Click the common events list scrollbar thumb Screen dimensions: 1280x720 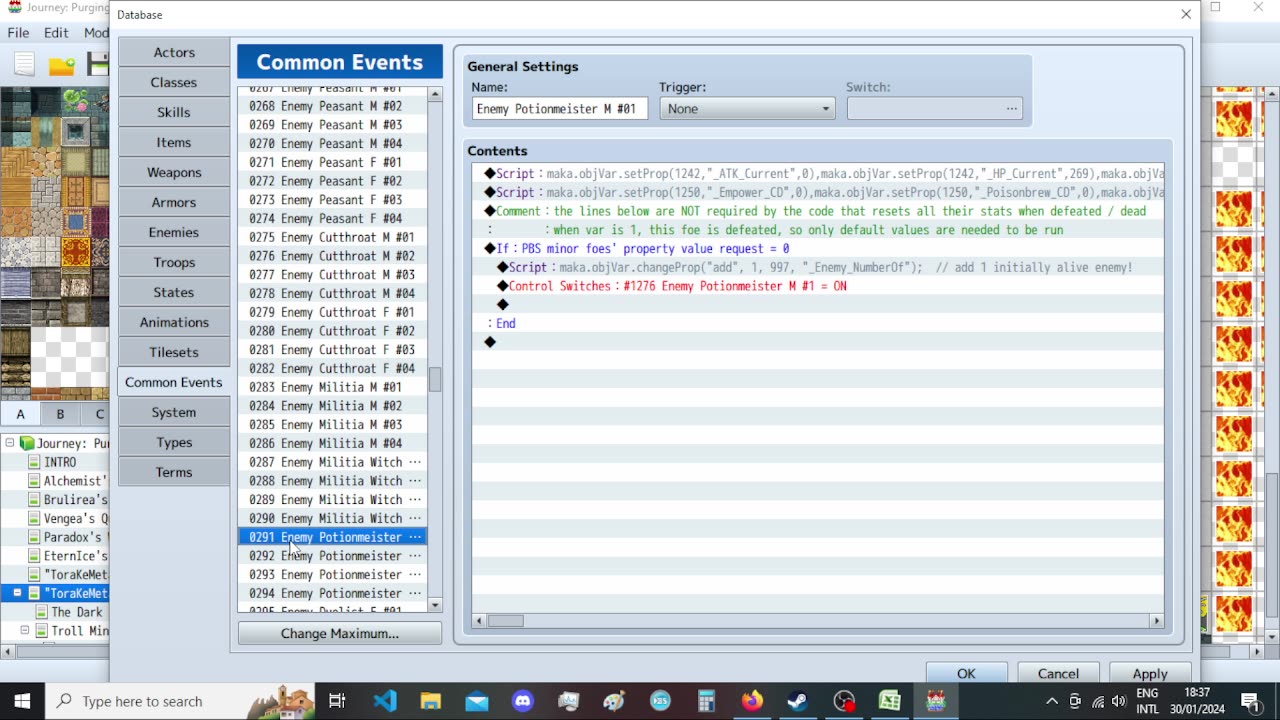[x=435, y=380]
